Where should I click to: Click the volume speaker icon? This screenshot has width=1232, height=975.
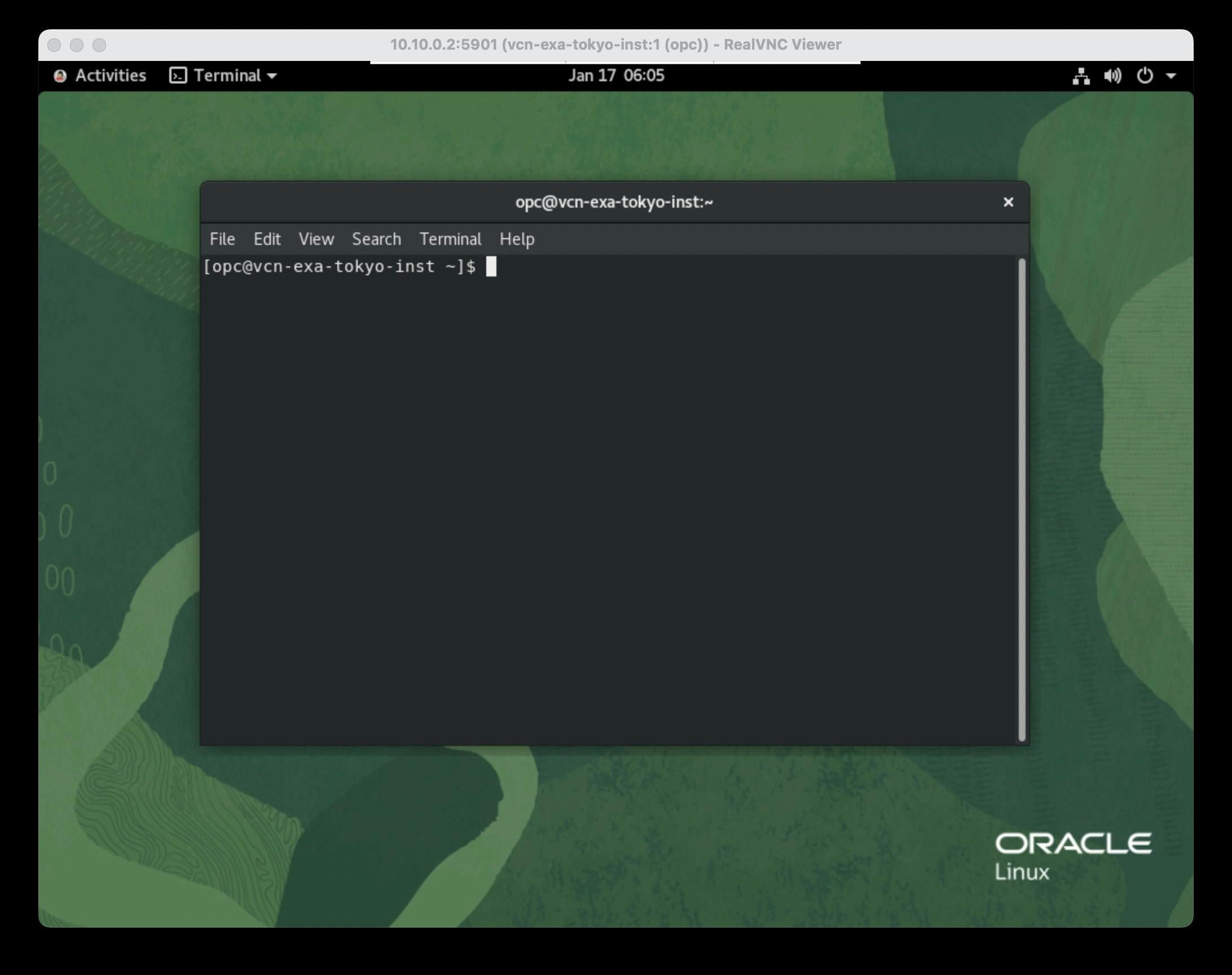(1112, 76)
